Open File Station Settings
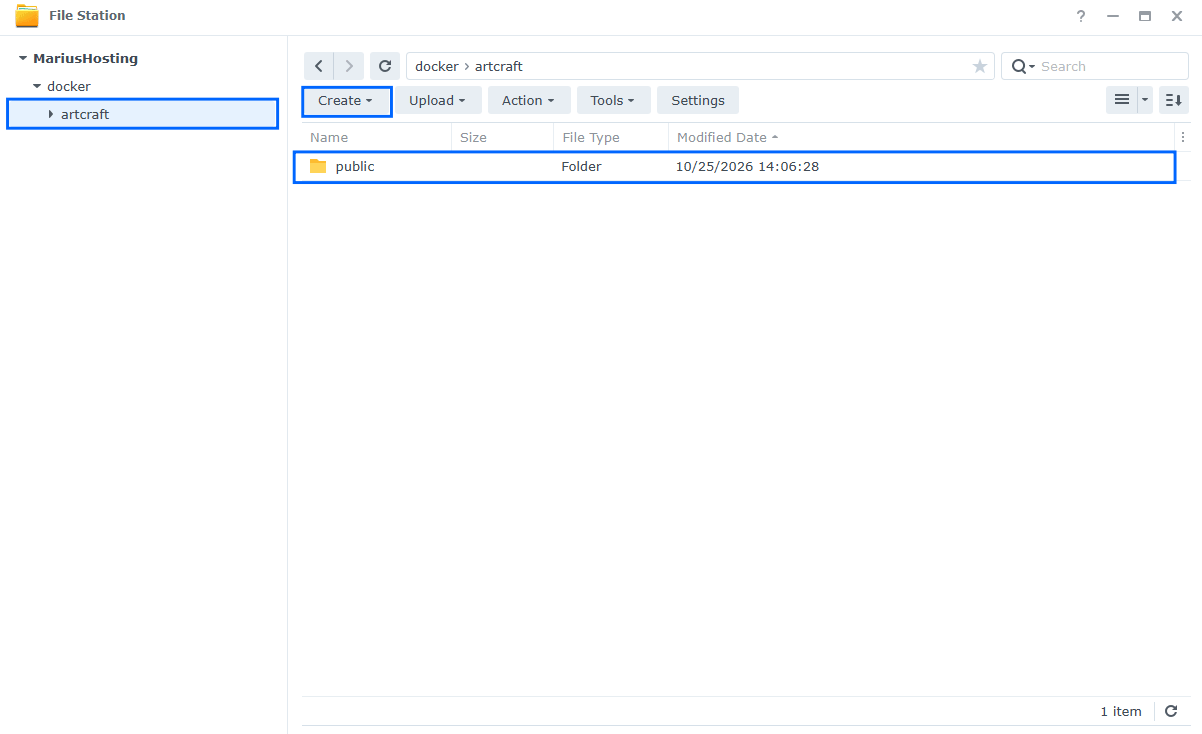 698,100
